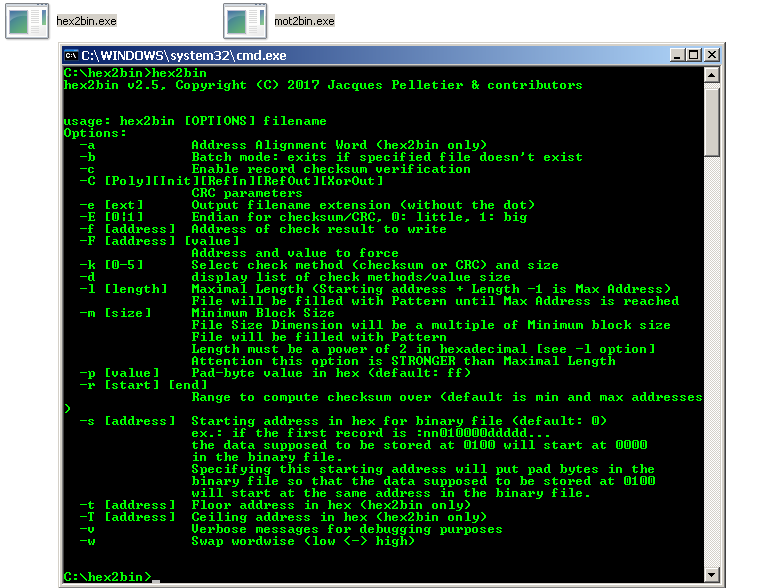Click the scrollbar down arrow
The height and width of the screenshot is (588, 777).
[712, 575]
